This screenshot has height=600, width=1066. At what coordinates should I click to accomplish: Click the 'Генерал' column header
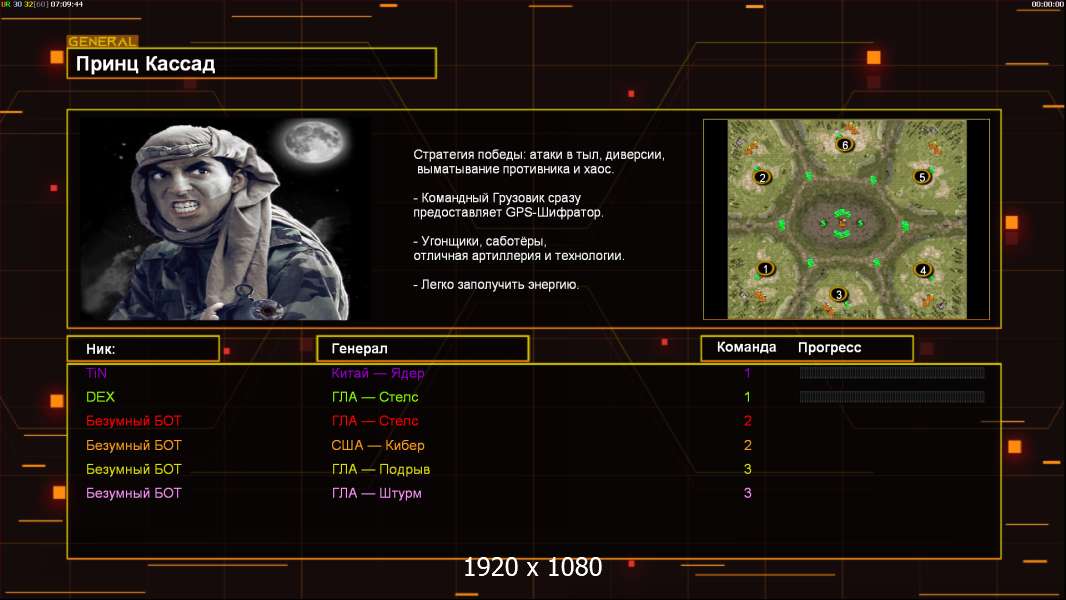point(422,349)
